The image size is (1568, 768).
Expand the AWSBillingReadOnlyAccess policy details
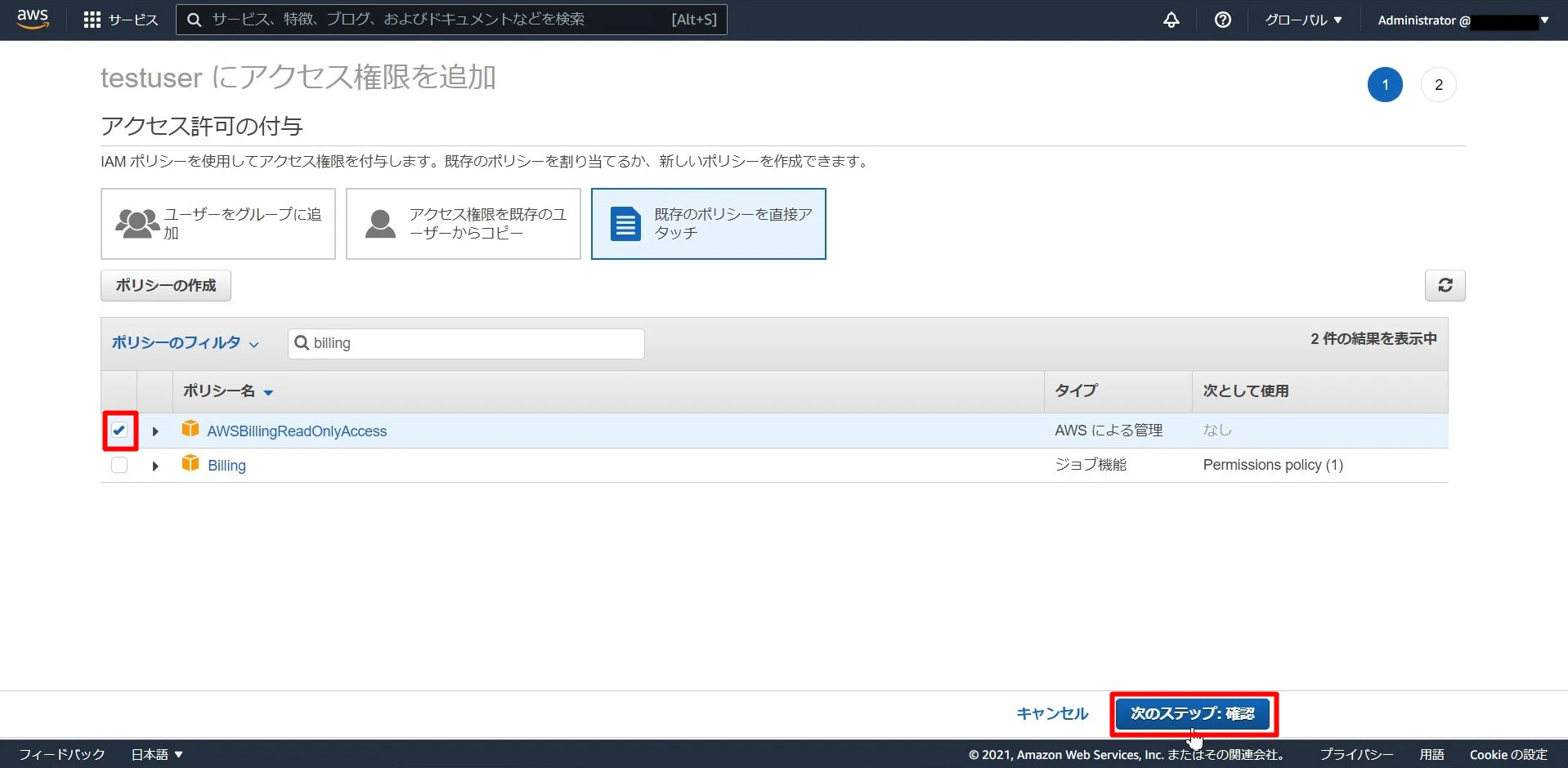pyautogui.click(x=155, y=431)
